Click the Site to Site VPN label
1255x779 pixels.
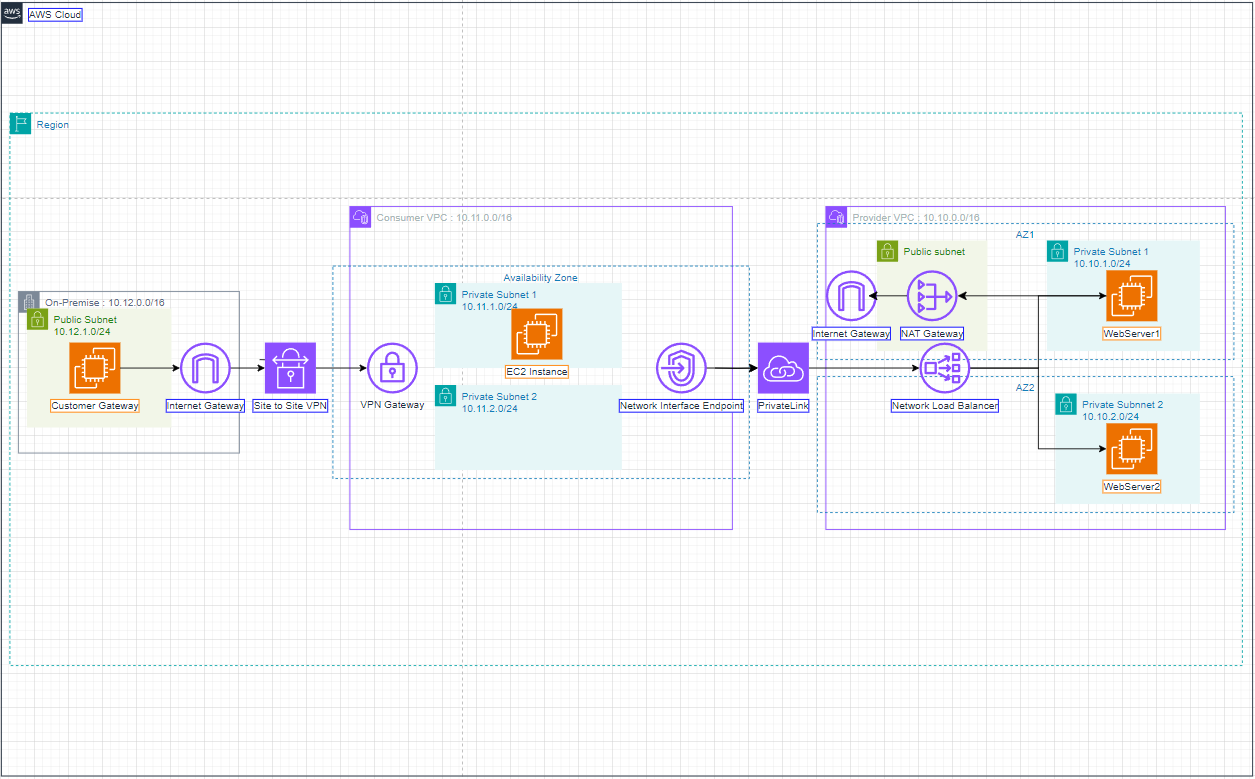290,405
